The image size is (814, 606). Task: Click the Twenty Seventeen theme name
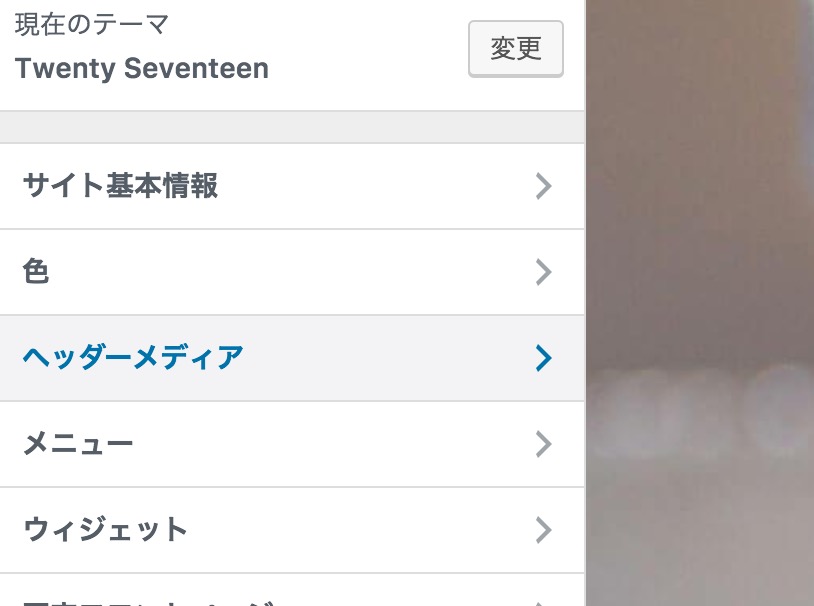pyautogui.click(x=142, y=69)
